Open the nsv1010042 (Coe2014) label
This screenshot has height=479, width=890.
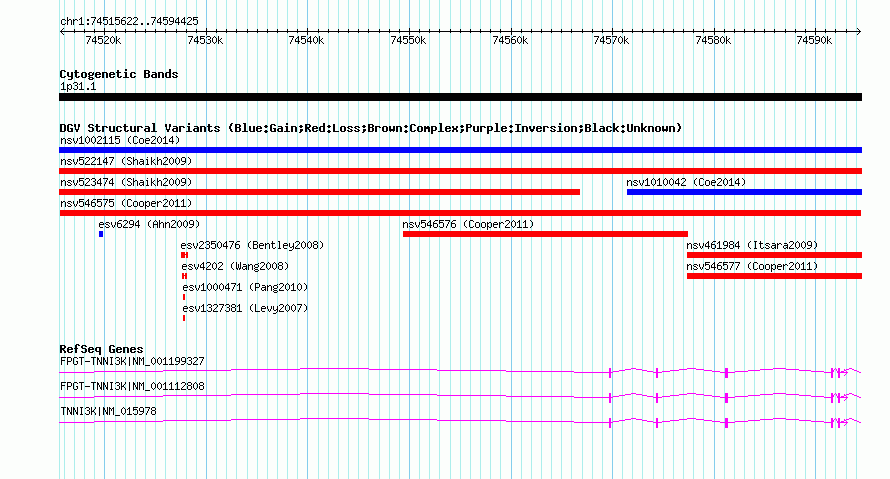pyautogui.click(x=686, y=182)
